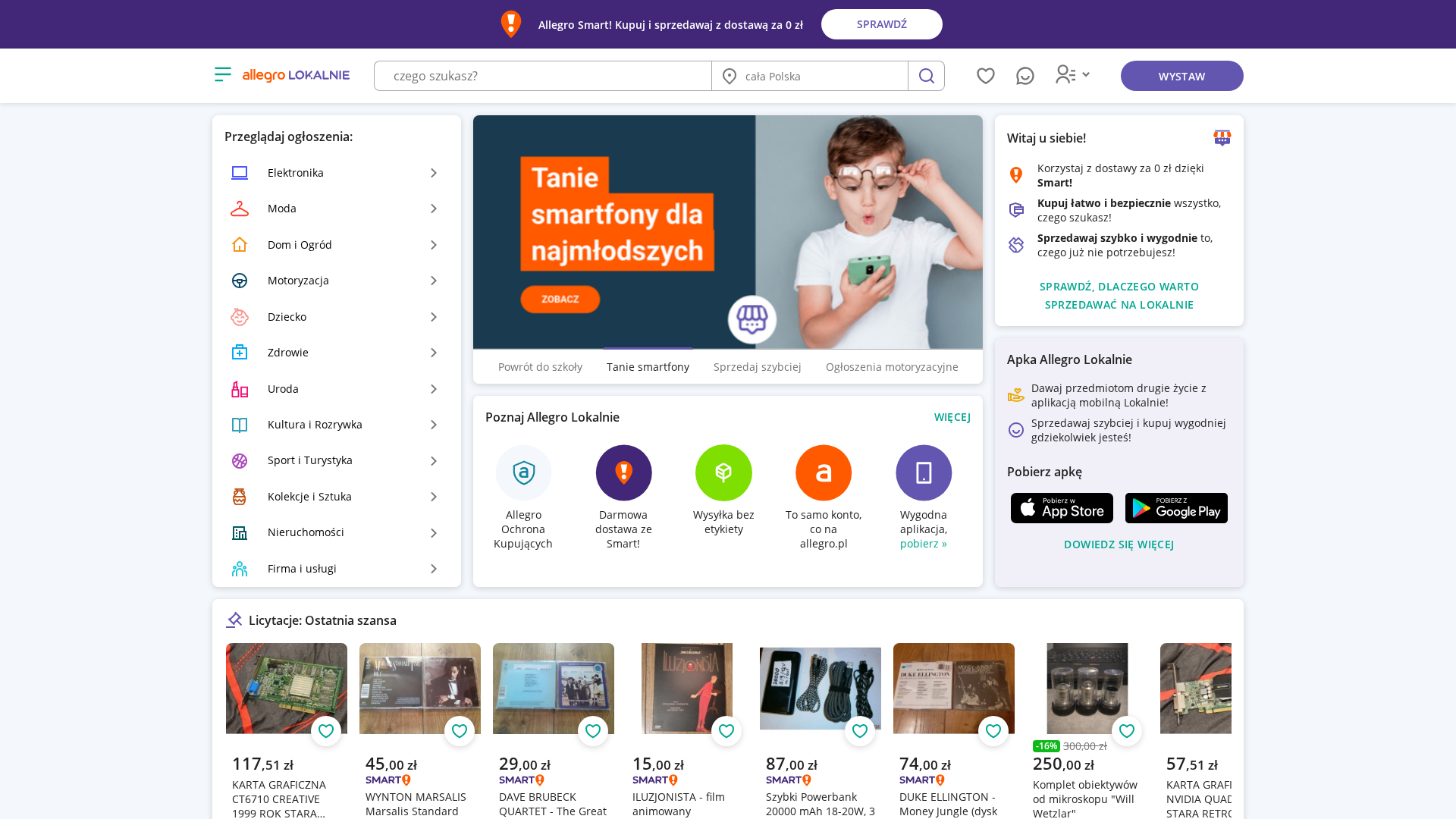Expand the Elektronika category chevron

[434, 173]
